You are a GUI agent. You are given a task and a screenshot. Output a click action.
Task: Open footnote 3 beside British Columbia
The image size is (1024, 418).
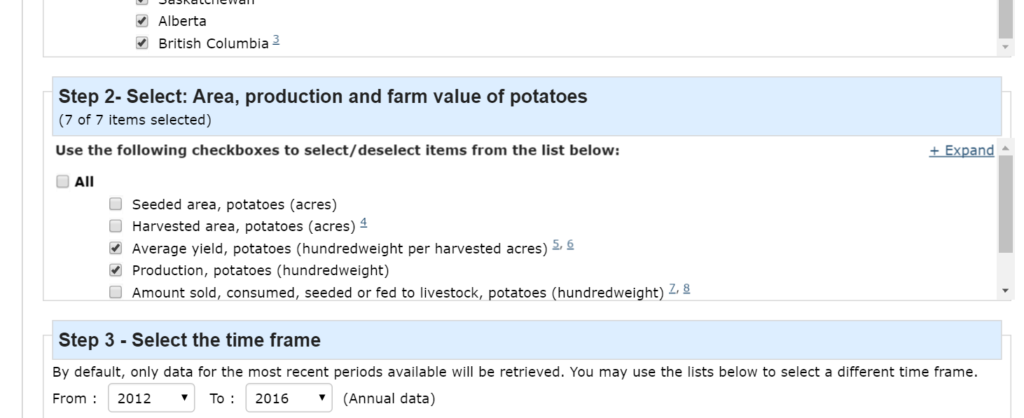pos(275,41)
